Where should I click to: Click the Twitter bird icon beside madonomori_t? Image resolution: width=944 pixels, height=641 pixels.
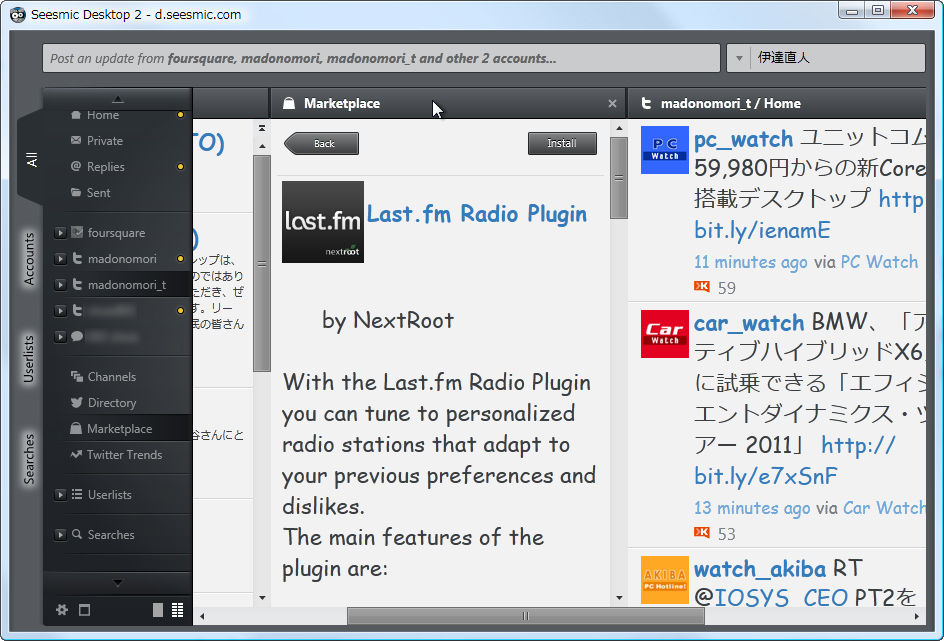point(77,284)
